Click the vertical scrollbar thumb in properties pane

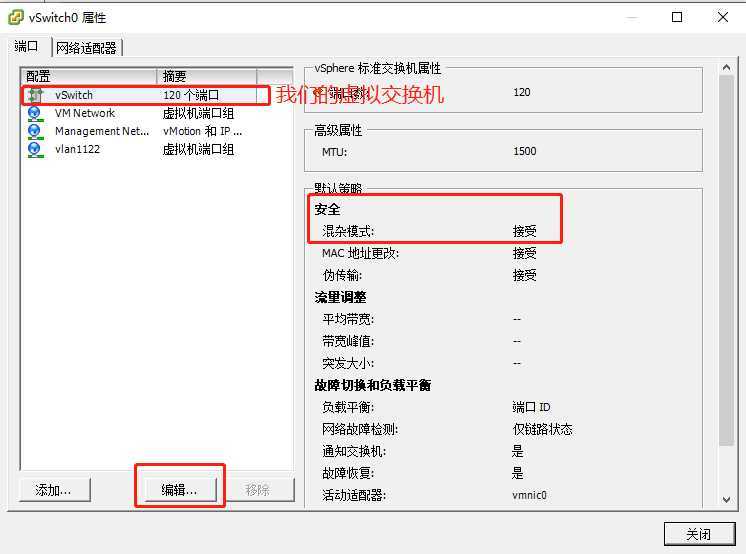coord(726,261)
